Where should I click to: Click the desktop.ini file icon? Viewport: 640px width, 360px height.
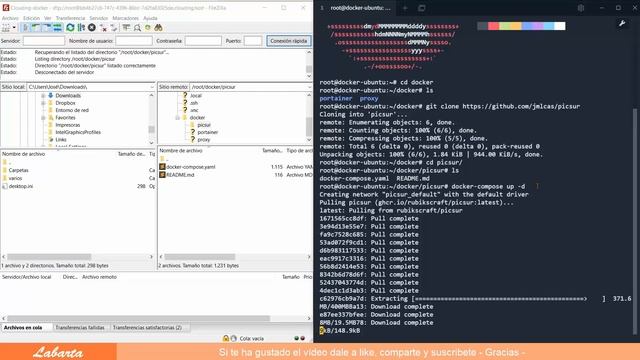[5, 186]
